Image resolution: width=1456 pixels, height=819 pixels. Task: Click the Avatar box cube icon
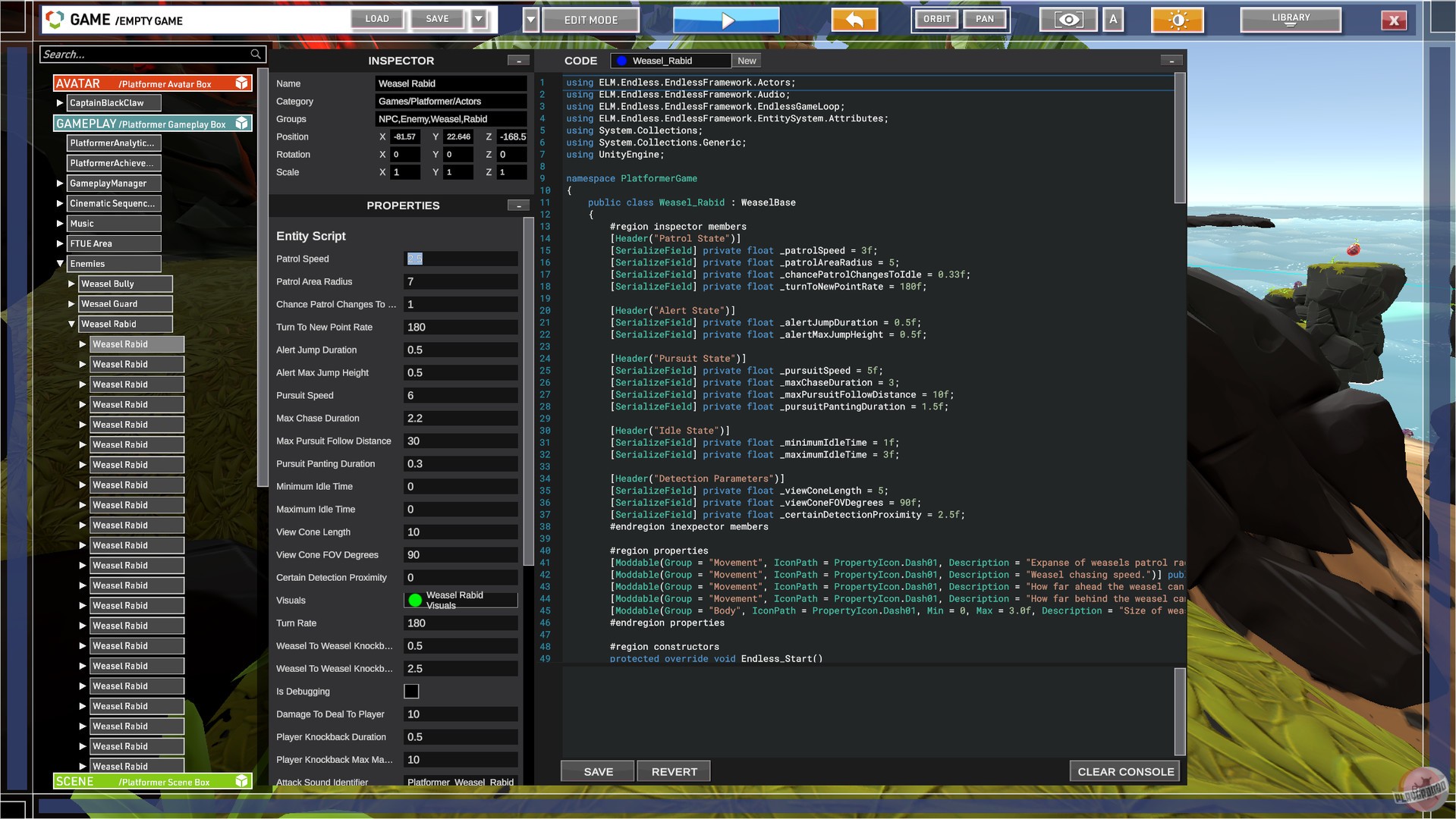pos(241,83)
